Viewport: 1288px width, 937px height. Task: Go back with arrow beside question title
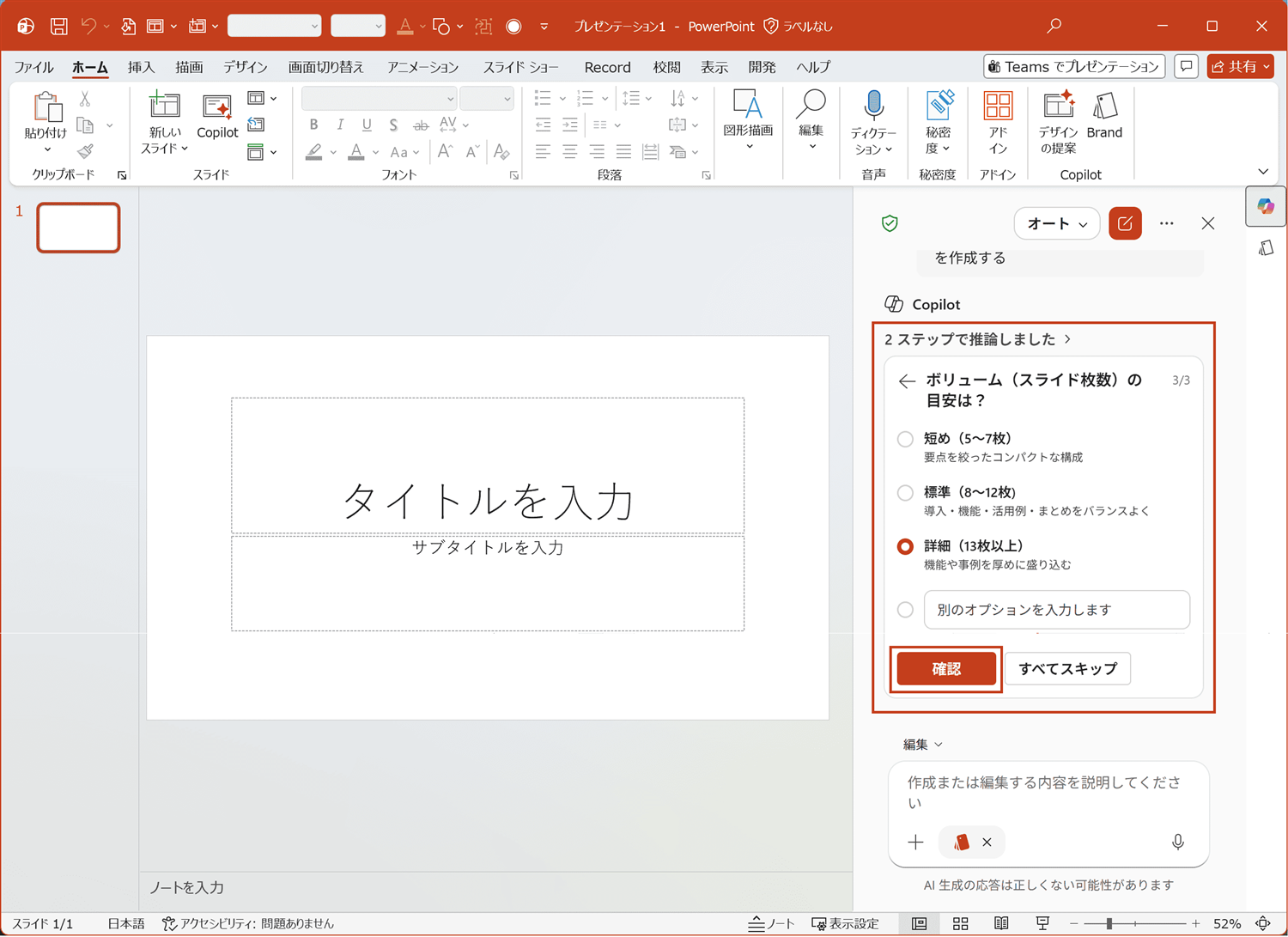pos(907,381)
